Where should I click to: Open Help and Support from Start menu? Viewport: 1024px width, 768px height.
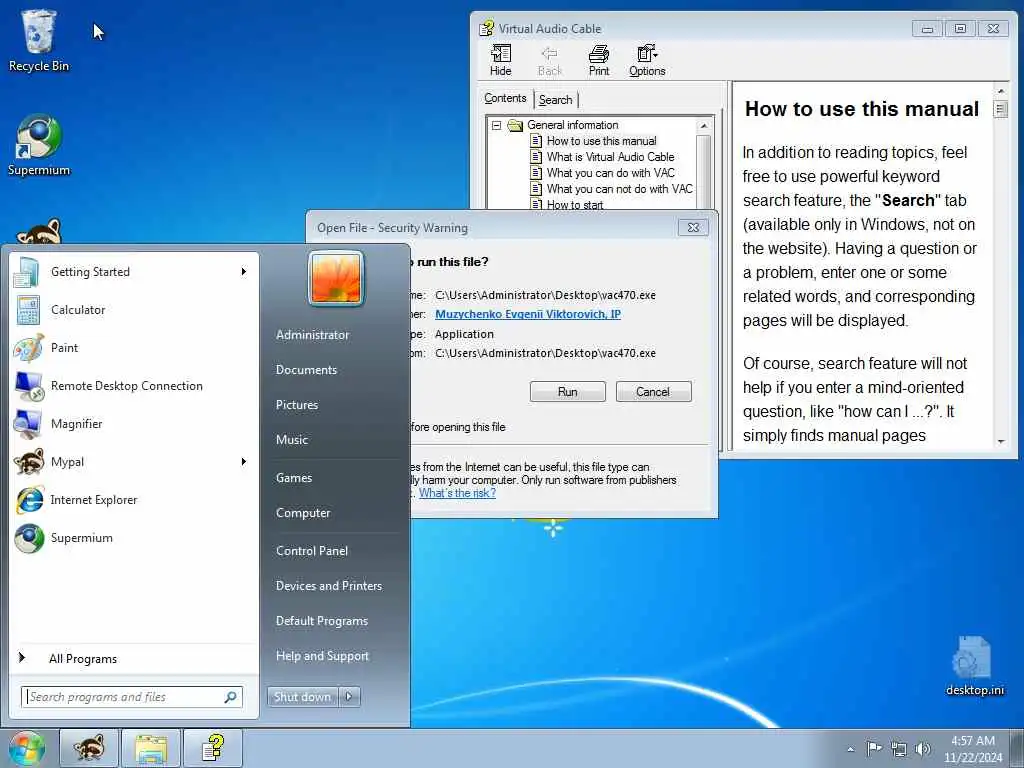click(323, 656)
